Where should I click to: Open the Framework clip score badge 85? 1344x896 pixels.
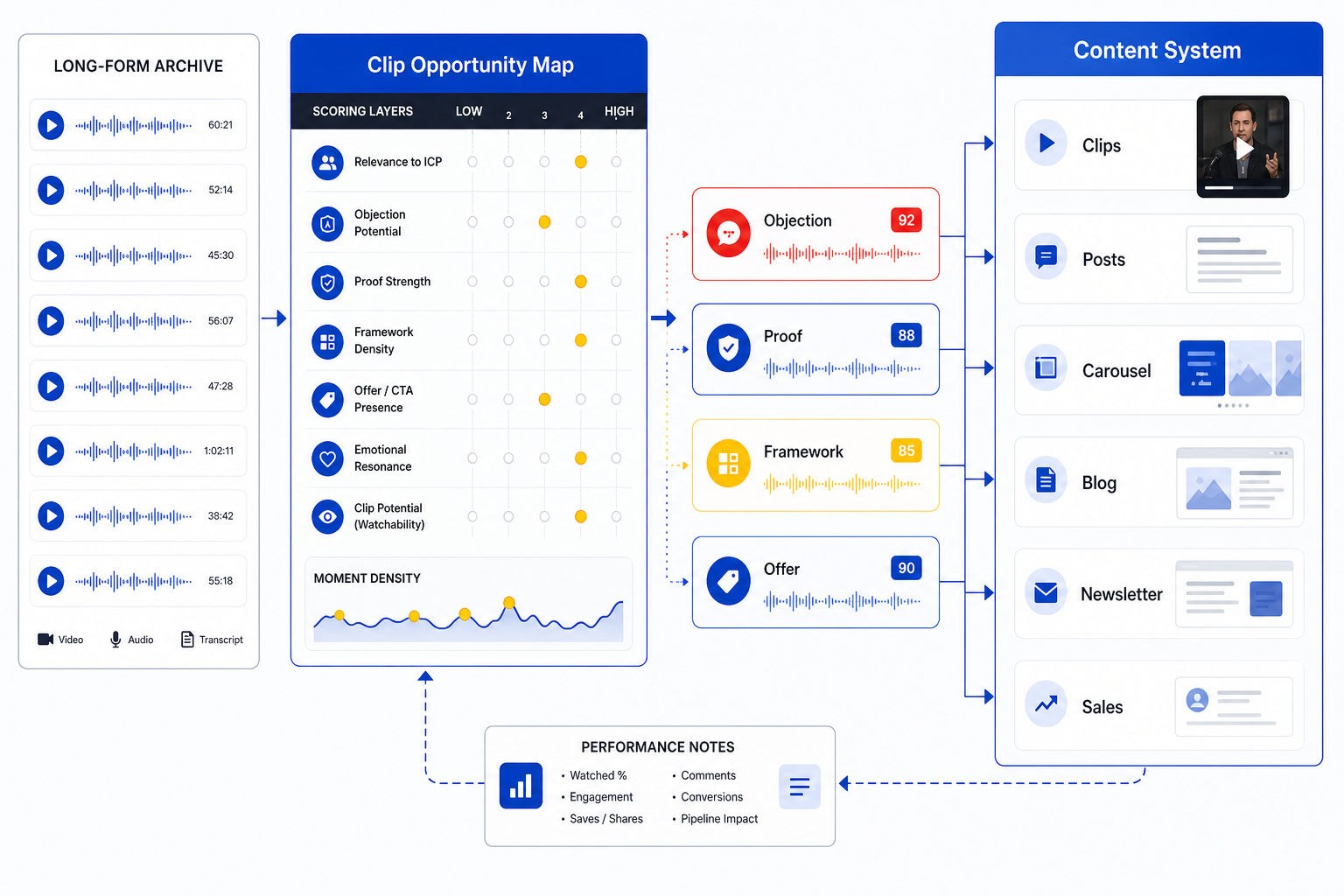click(906, 451)
